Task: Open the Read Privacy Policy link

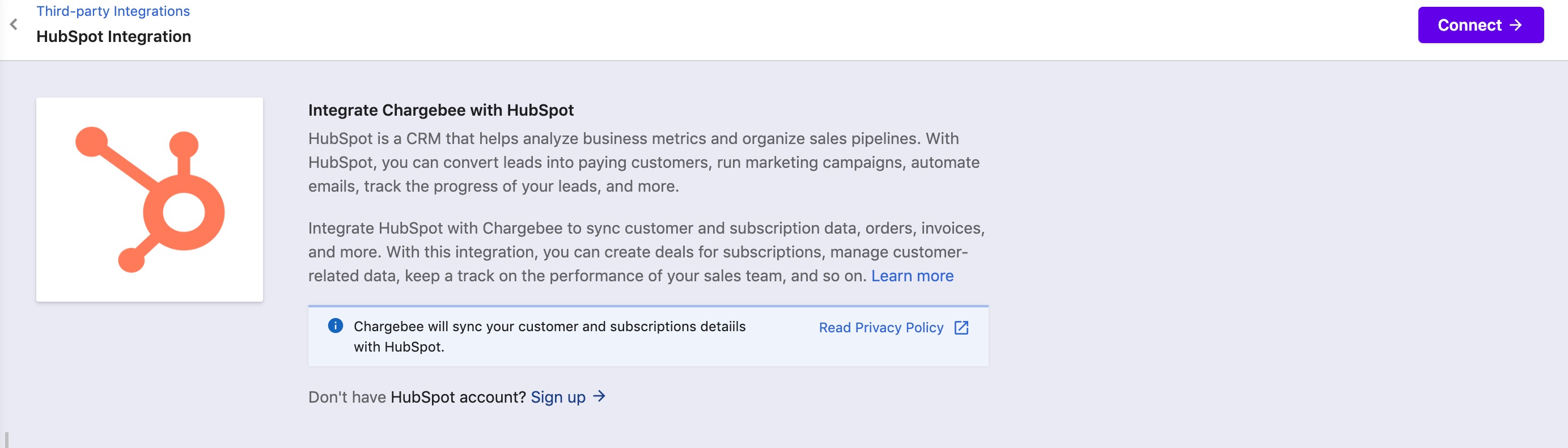Action: click(881, 327)
